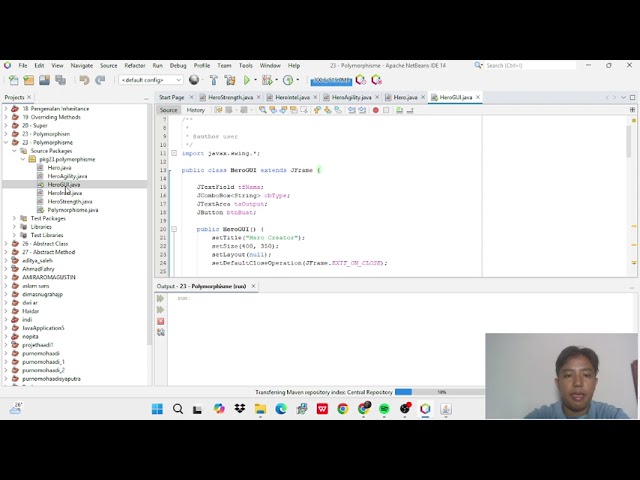Click the Comment icon in editor toolbar
The image size is (640, 480).
tap(399, 110)
